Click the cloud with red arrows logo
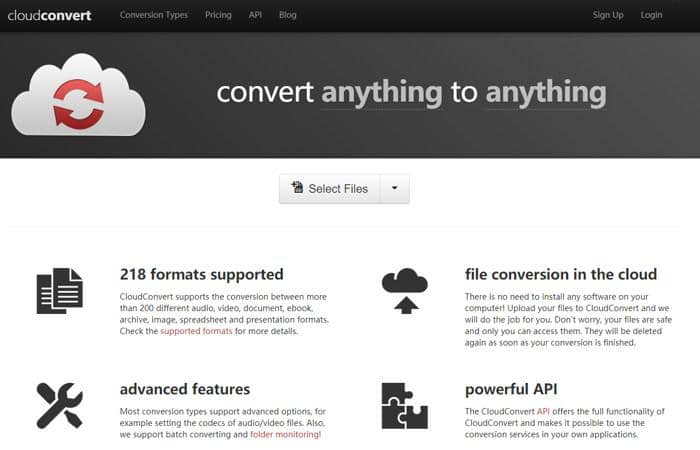Screen dimensions: 700x450 coord(79,95)
